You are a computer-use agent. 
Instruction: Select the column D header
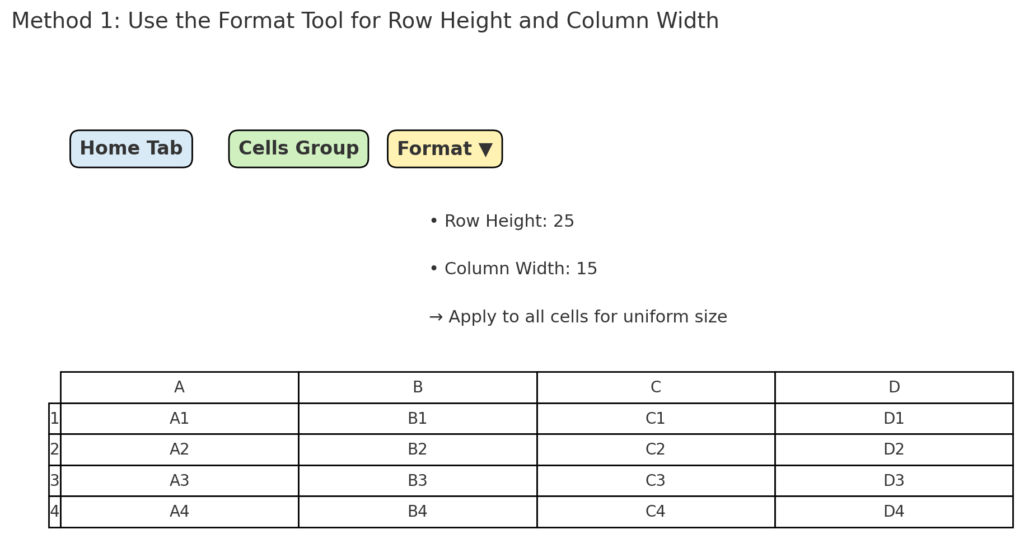[894, 387]
